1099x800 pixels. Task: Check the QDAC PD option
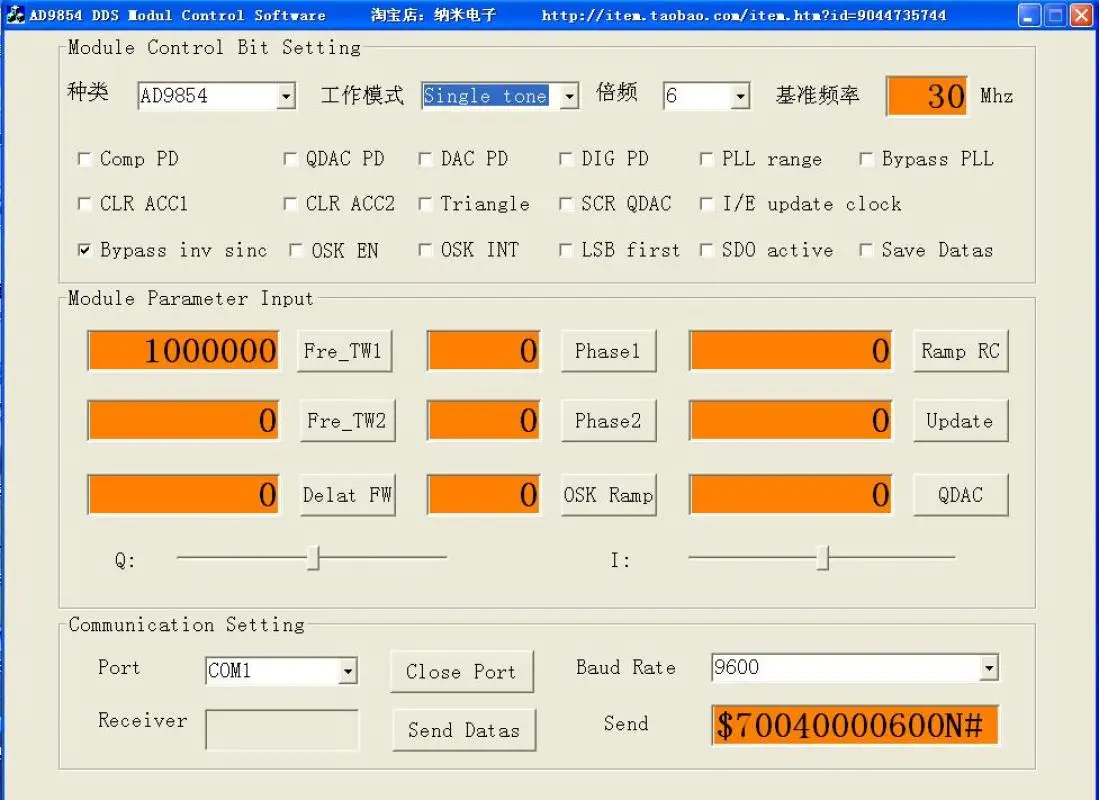coord(289,159)
